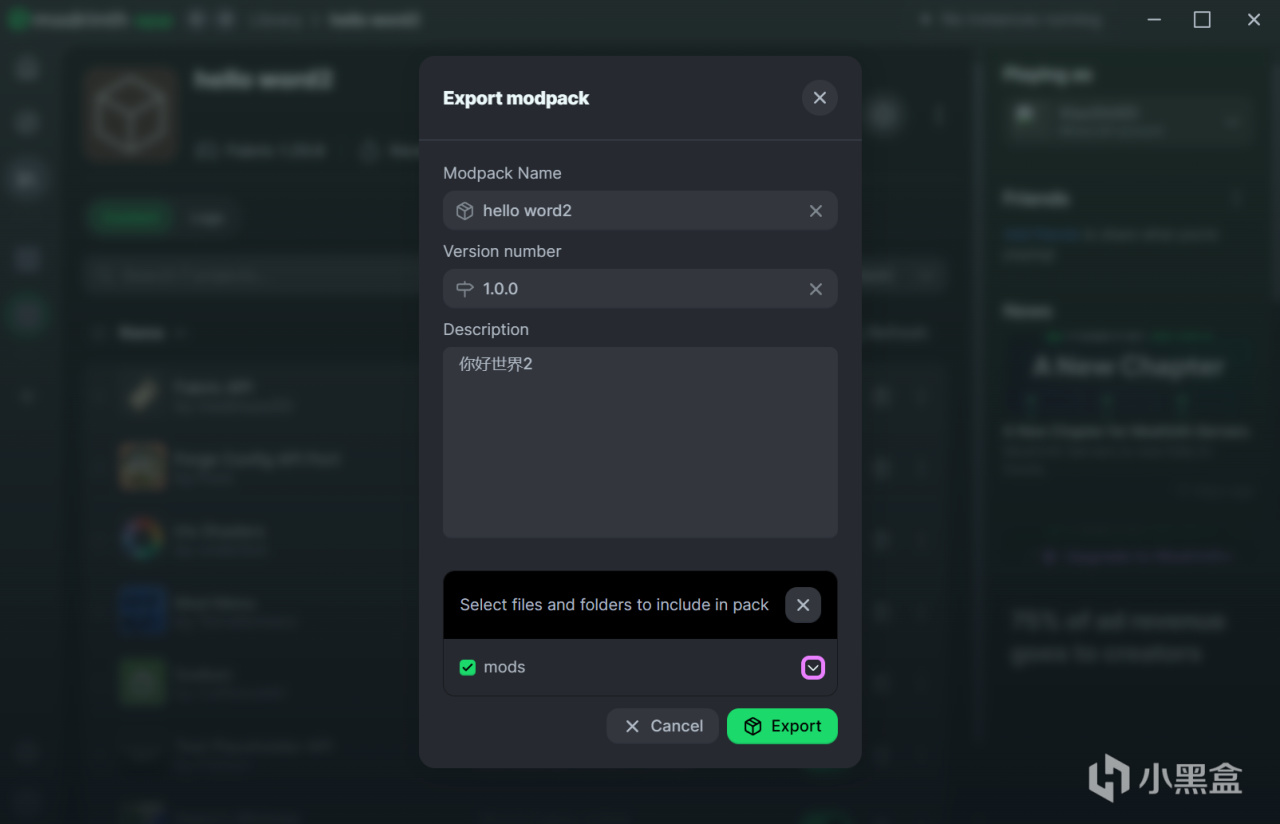
Task: Clear the Modpack Name field
Action: point(815,211)
